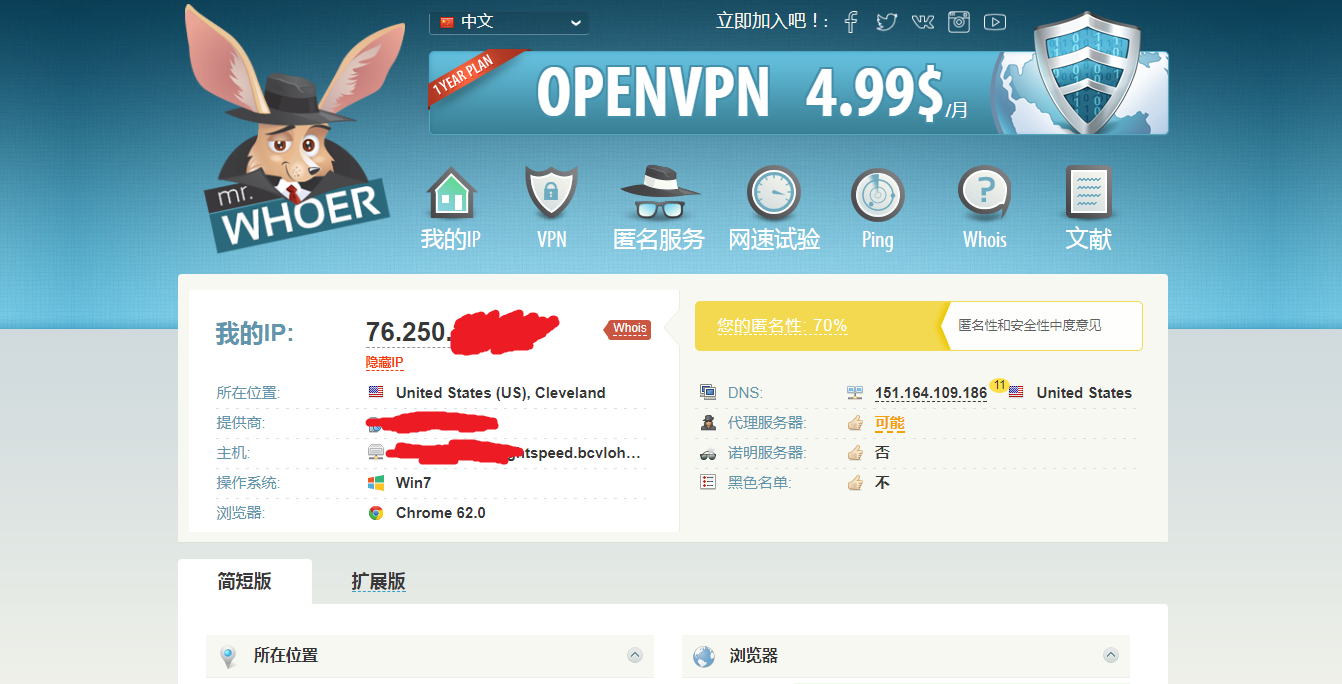Switch to the 简短版 tab
Viewport: 1342px width, 684px height.
coord(245,581)
